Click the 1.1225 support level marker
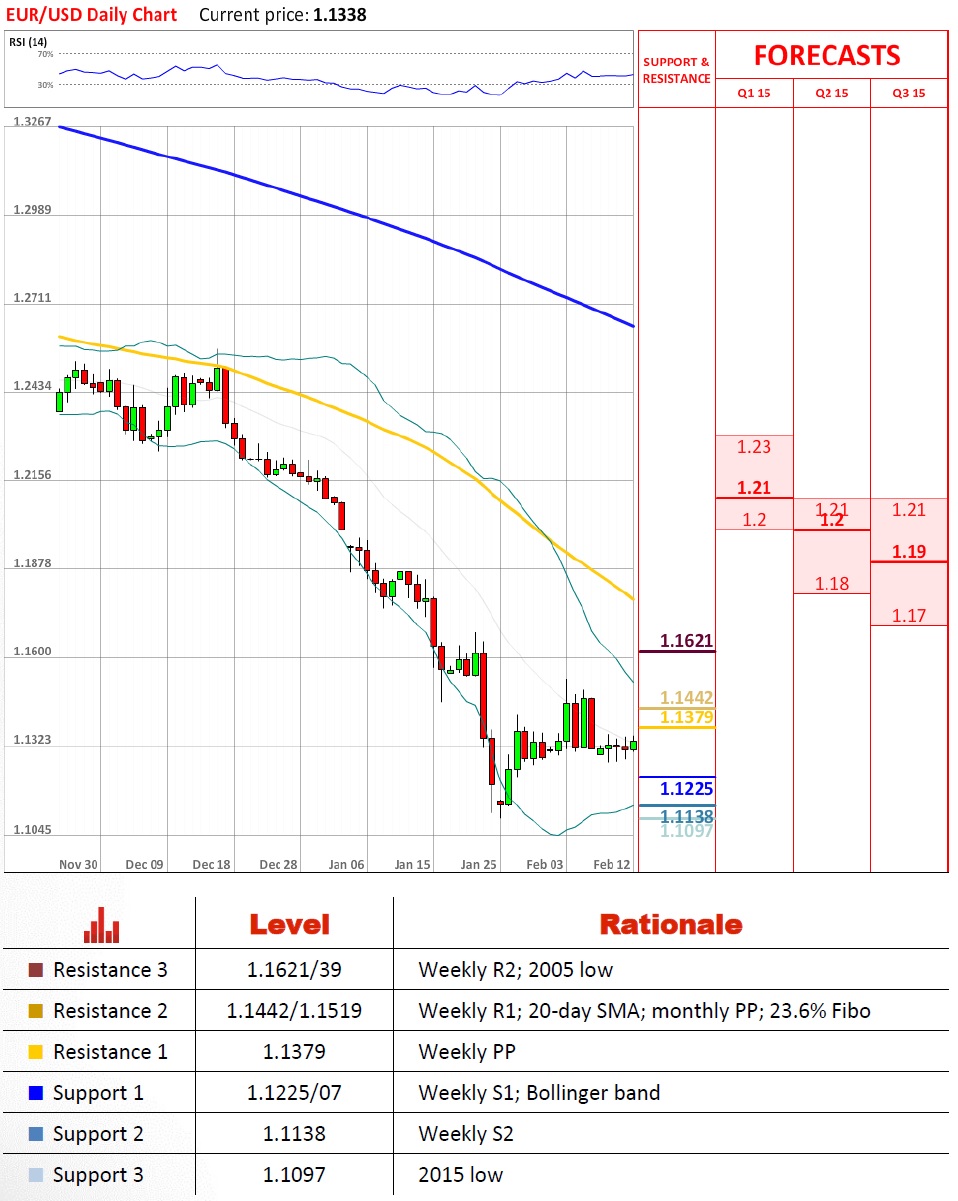958x1201 pixels. (686, 789)
